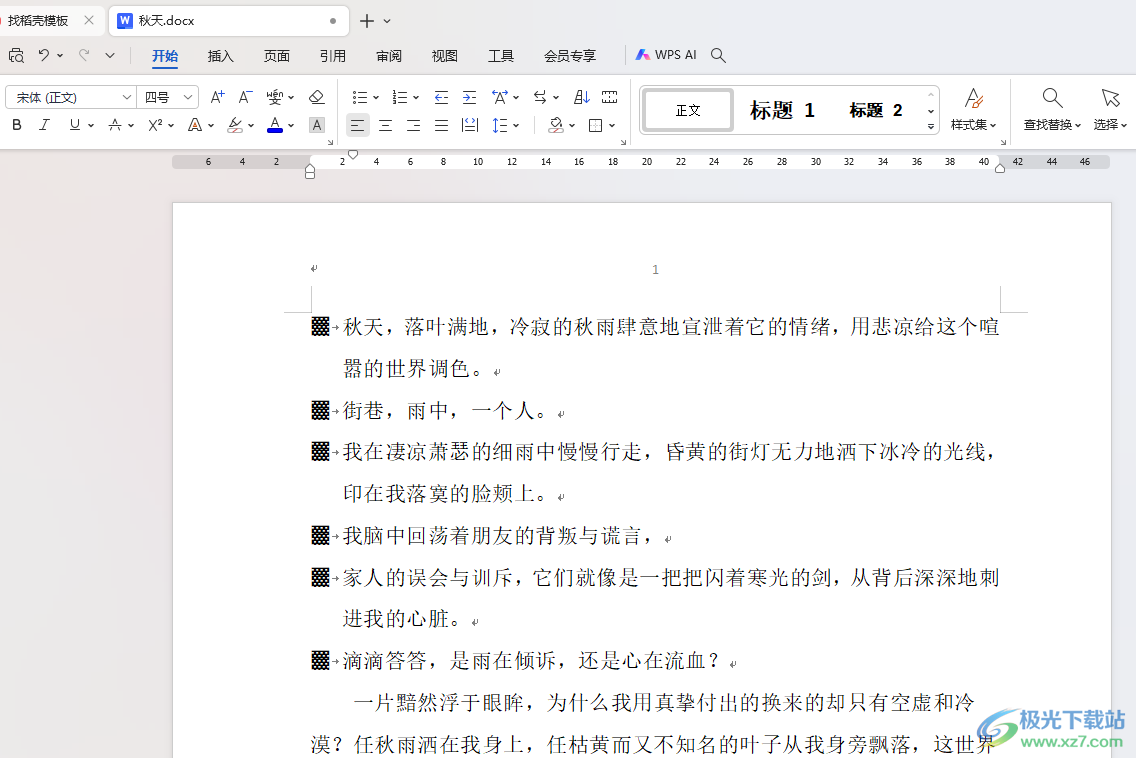Apply 标题 1 style

782,110
